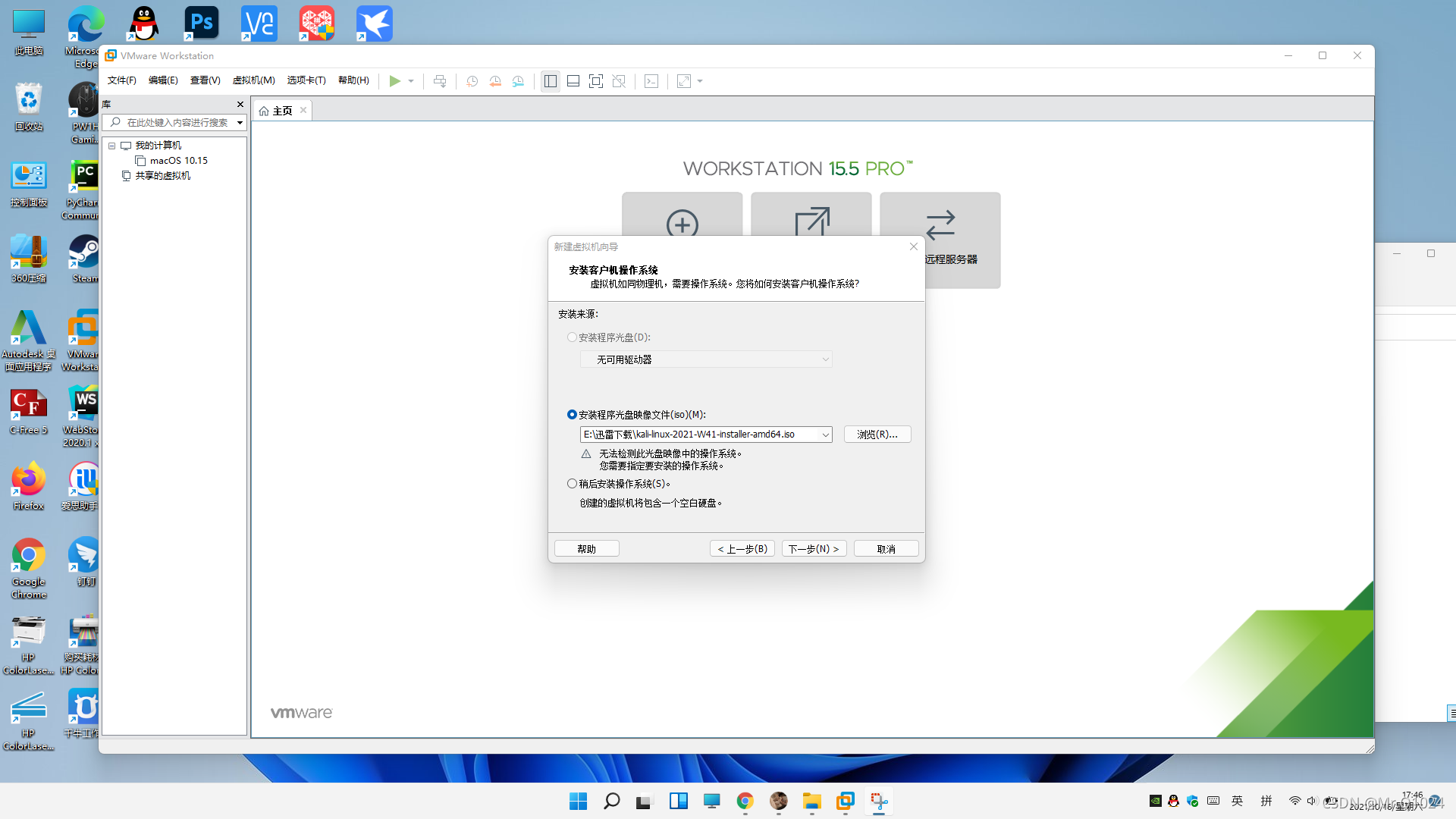This screenshot has width=1456, height=819.
Task: Close the 库 library panel
Action: point(240,105)
